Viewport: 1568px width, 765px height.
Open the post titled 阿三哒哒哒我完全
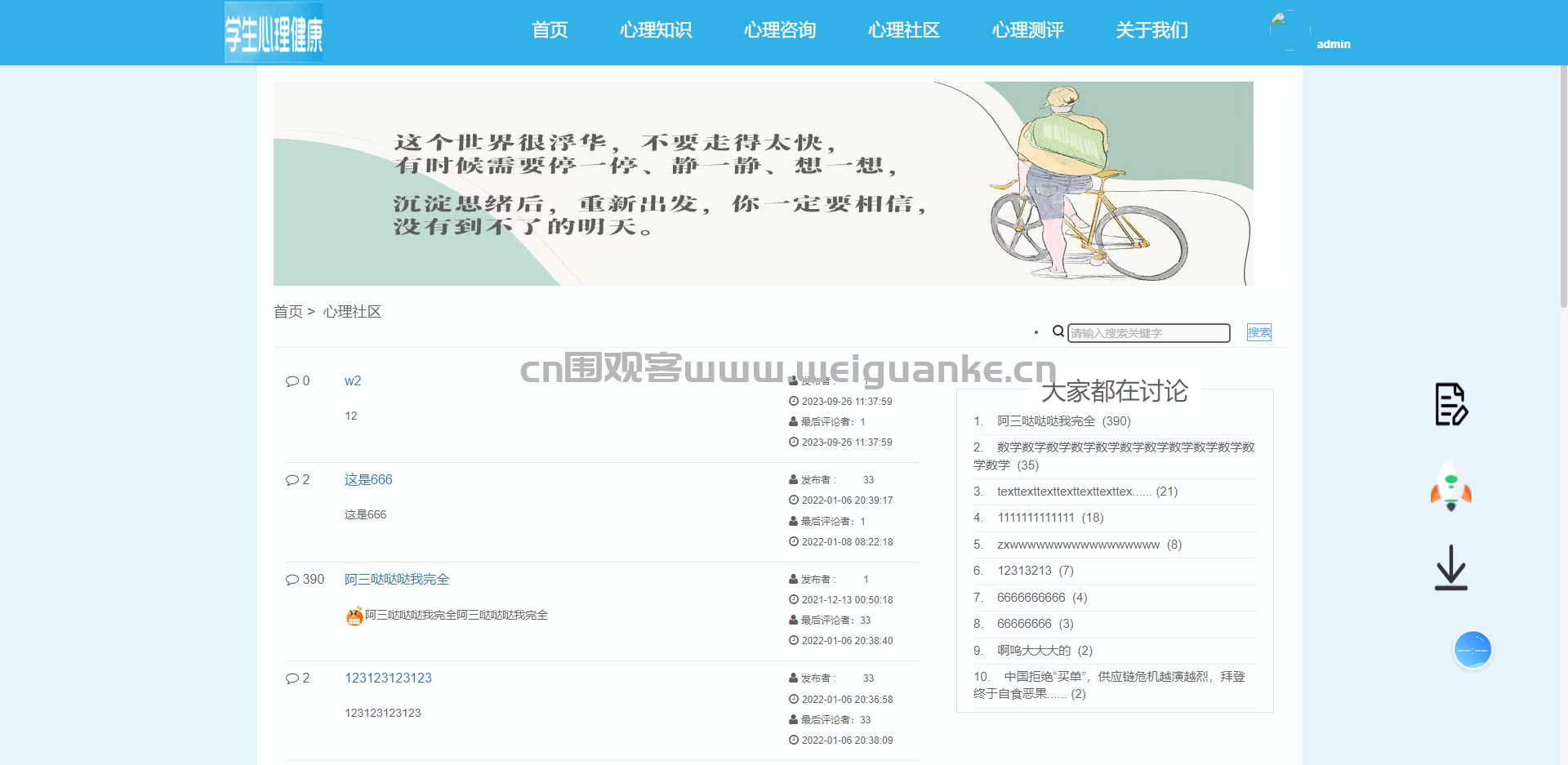tap(397, 580)
